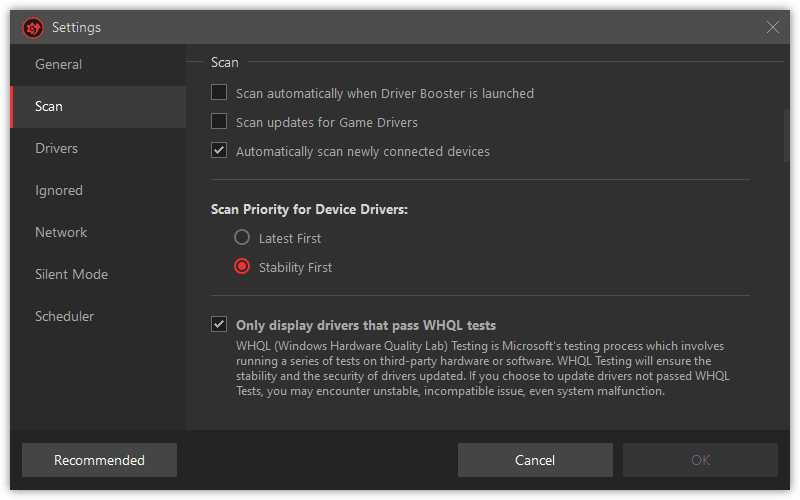Click the Cancel button

point(535,460)
